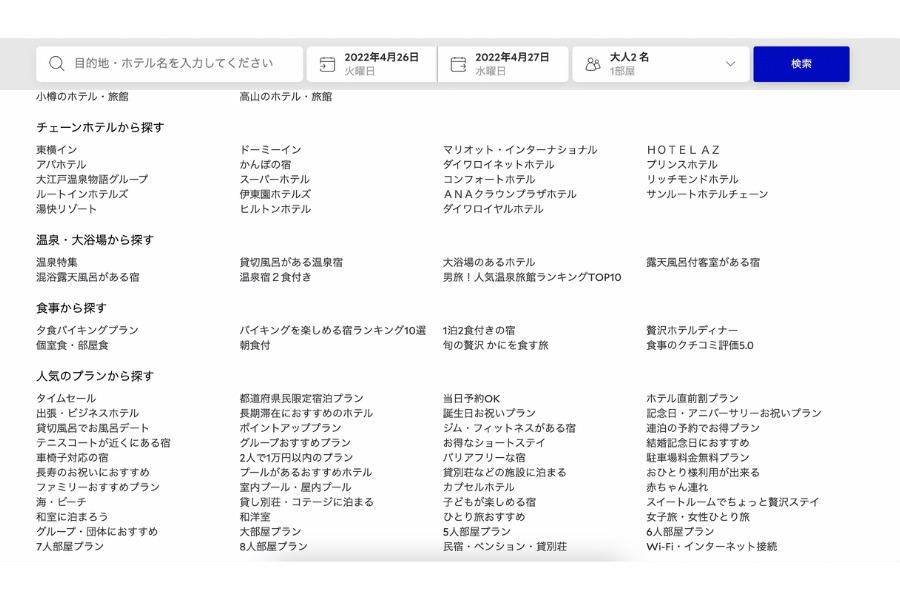
Task: Open ANAクラウンプラザホテル link
Action: click(x=510, y=194)
